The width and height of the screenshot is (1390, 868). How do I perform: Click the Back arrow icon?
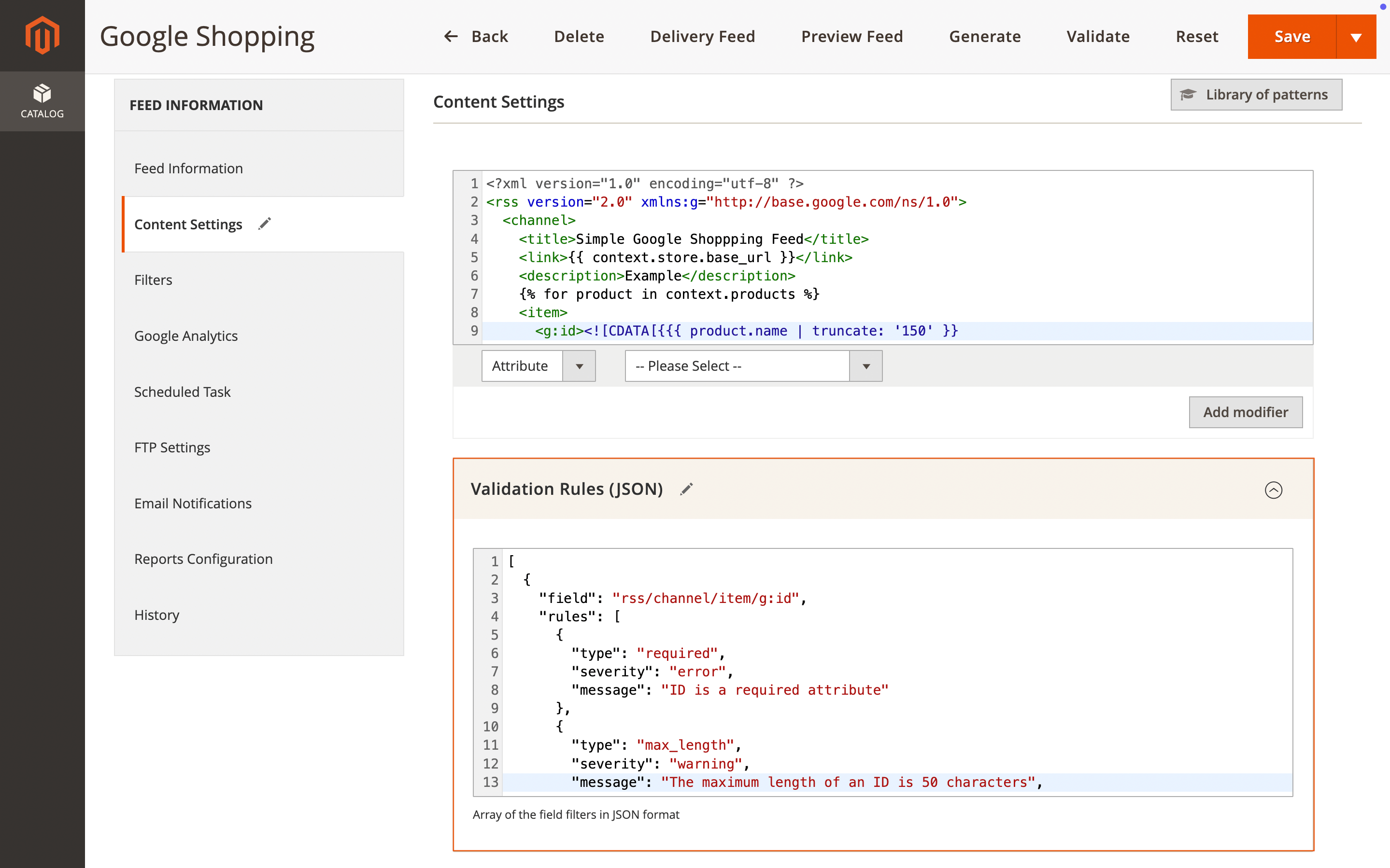[x=451, y=37]
